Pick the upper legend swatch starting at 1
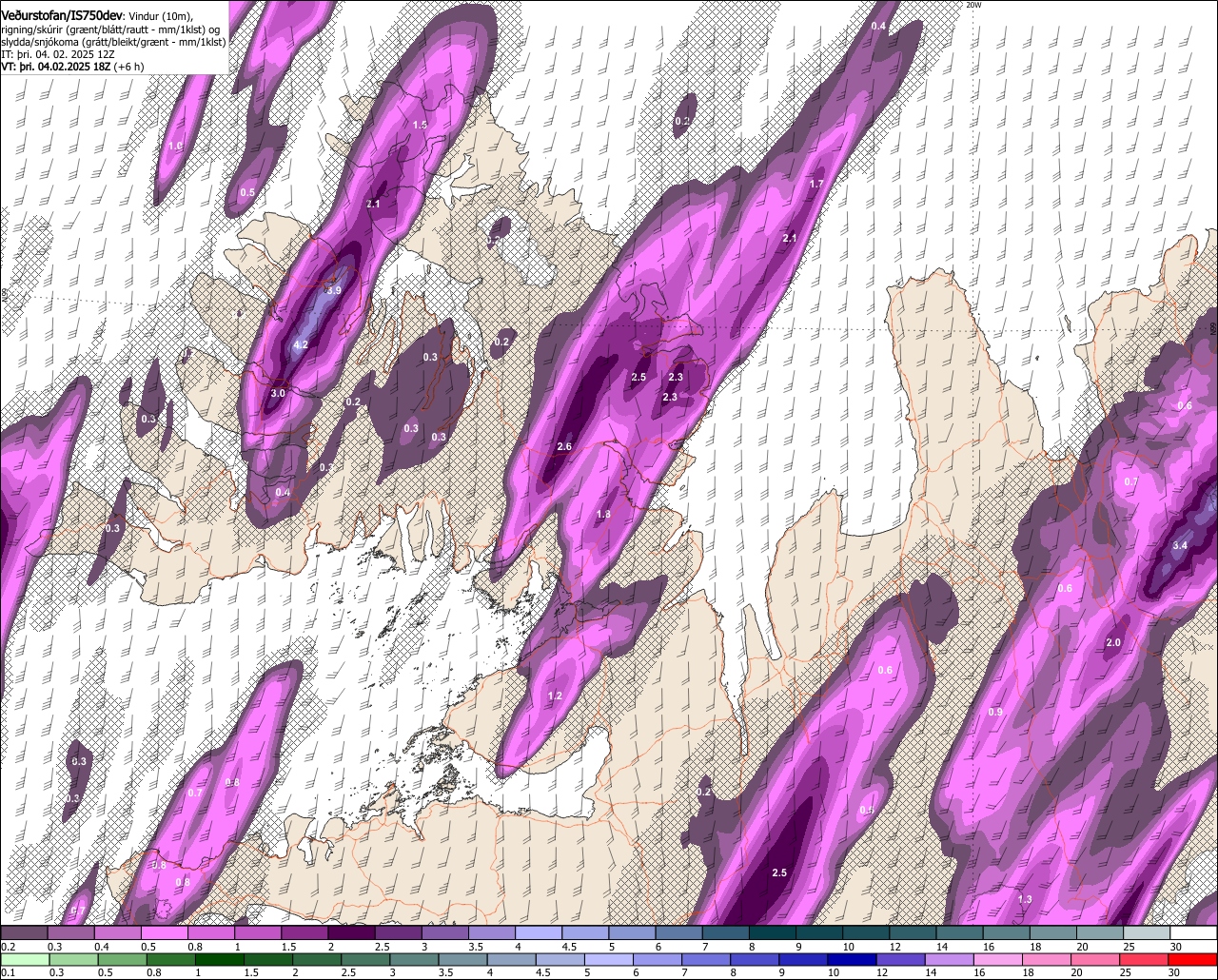 tap(258, 933)
